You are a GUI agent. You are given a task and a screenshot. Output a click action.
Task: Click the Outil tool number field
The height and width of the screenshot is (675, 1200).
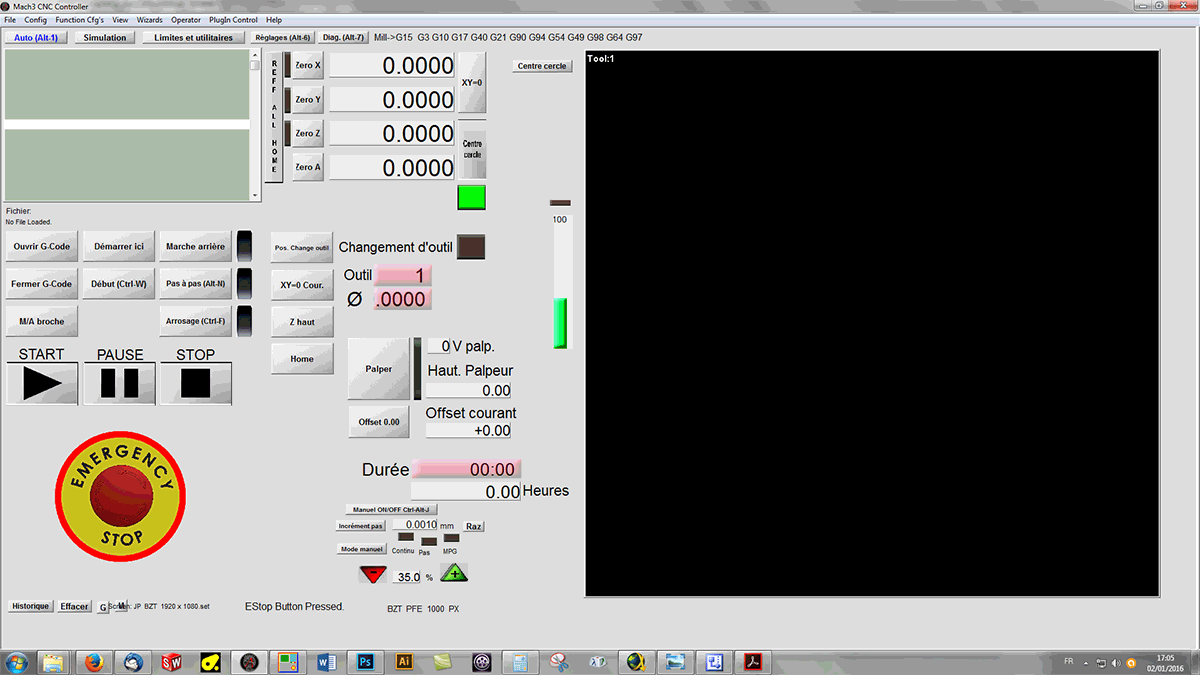[403, 275]
